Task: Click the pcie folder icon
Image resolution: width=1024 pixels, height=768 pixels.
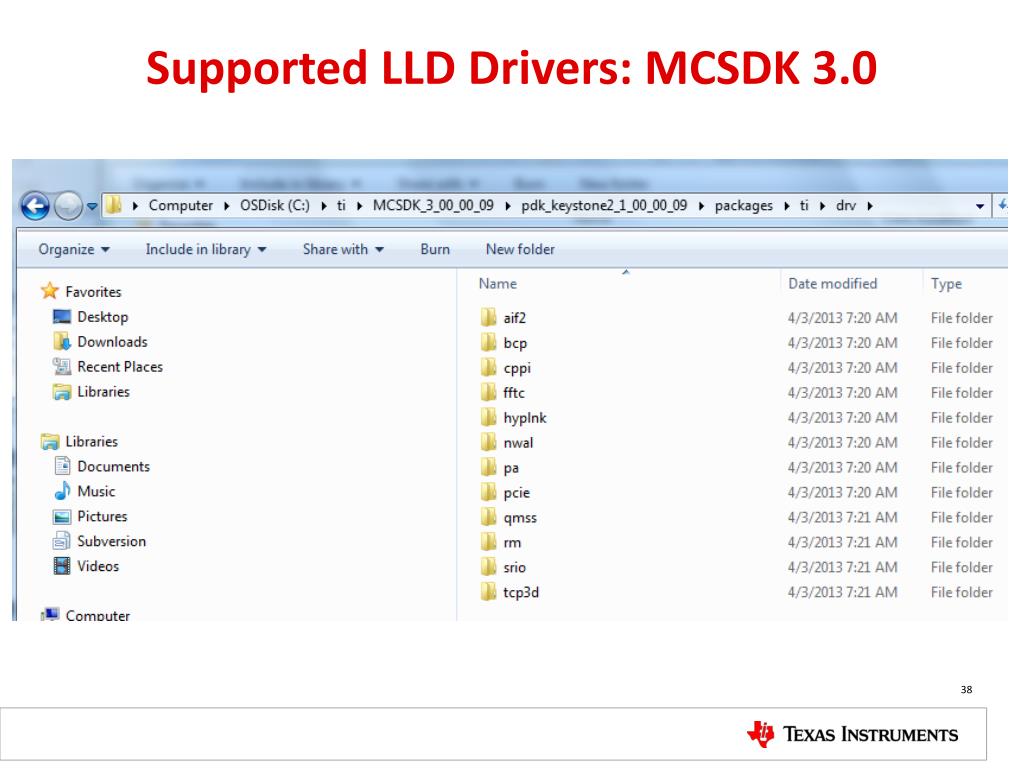Action: [488, 492]
